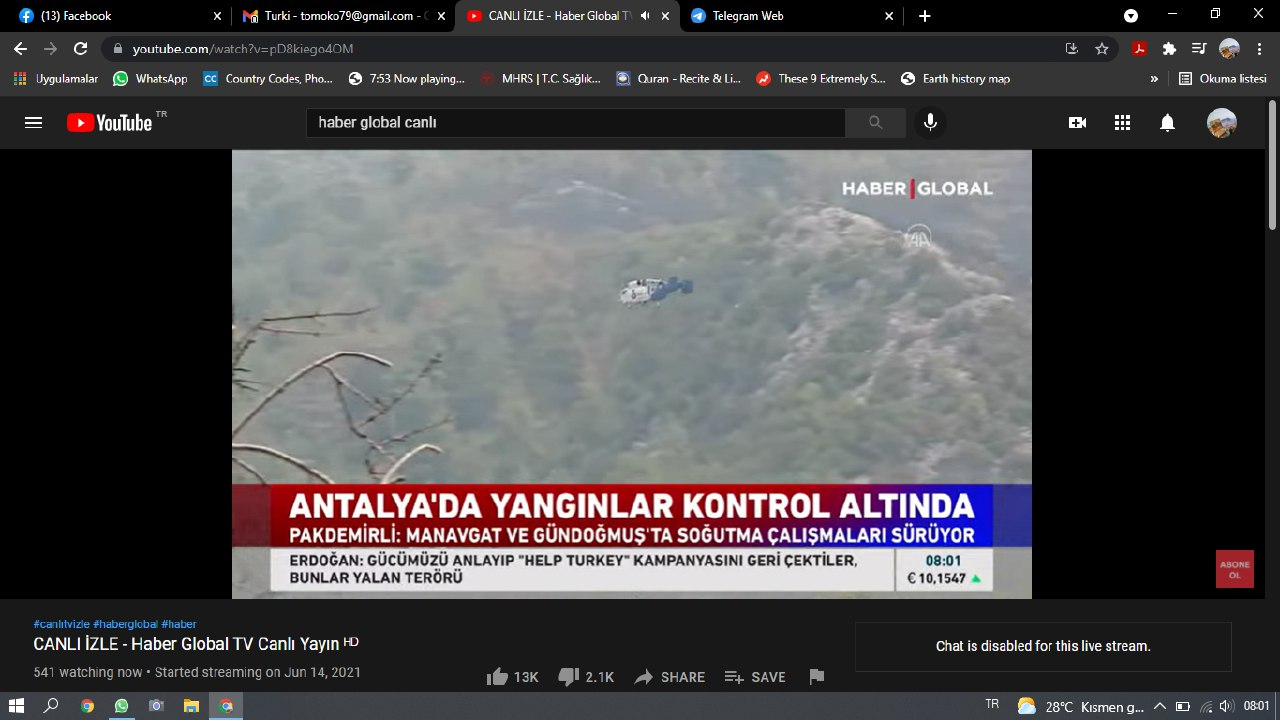
Task: Open the YouTube hamburger guide menu
Action: click(x=33, y=122)
